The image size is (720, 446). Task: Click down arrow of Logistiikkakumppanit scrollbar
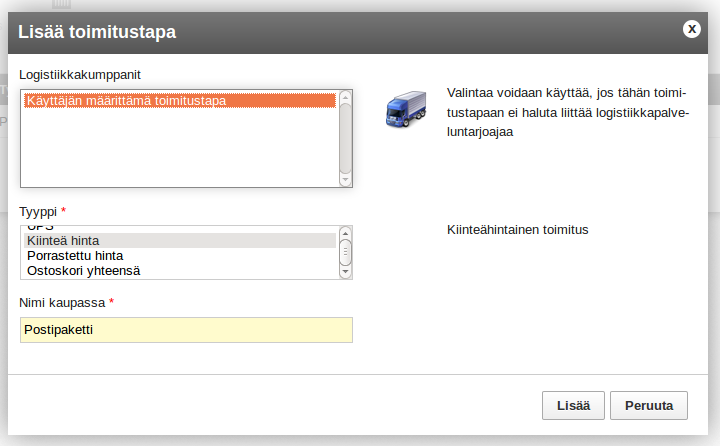[x=345, y=180]
